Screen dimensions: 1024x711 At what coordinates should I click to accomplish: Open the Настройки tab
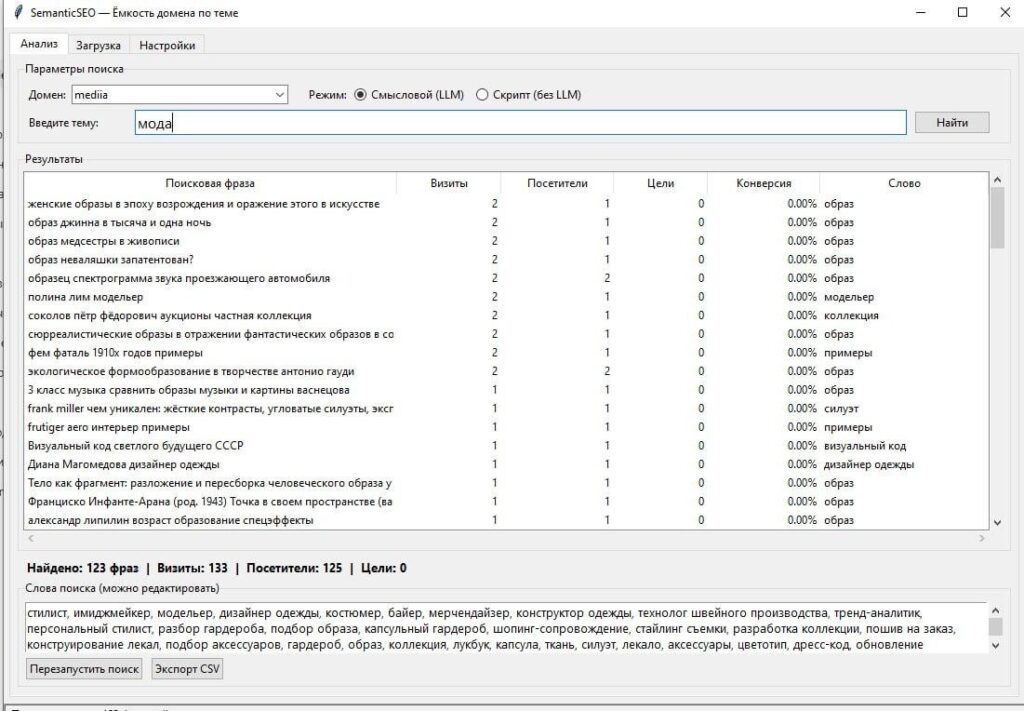(167, 45)
